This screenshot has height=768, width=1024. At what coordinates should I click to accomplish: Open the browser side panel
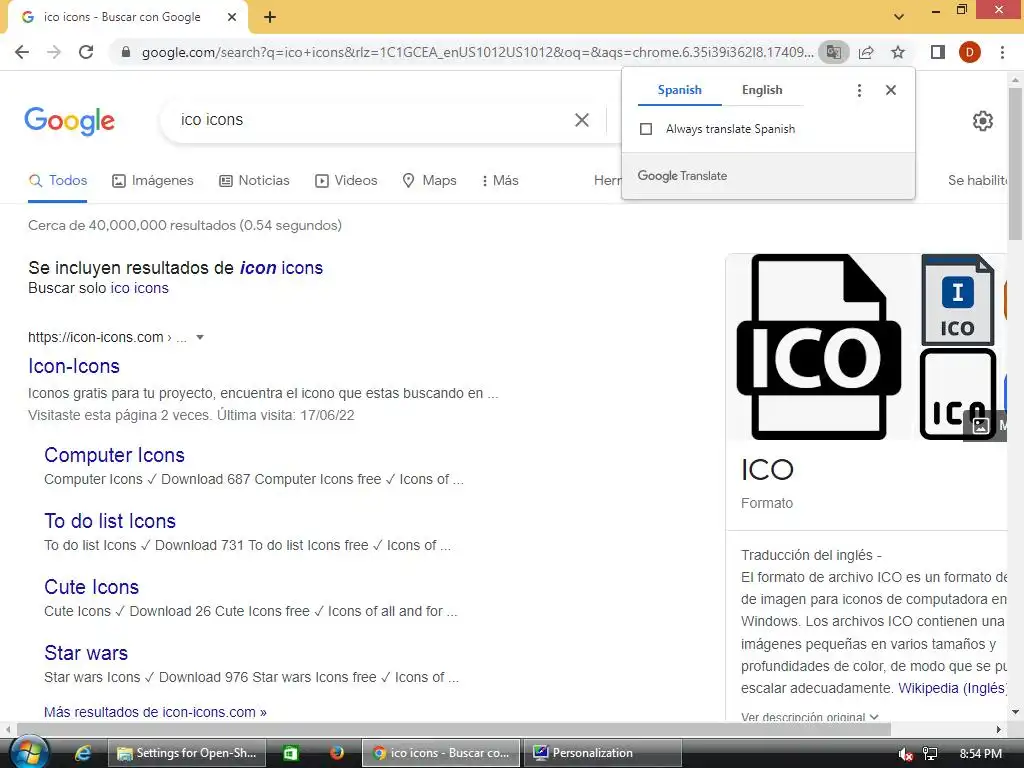[x=938, y=52]
